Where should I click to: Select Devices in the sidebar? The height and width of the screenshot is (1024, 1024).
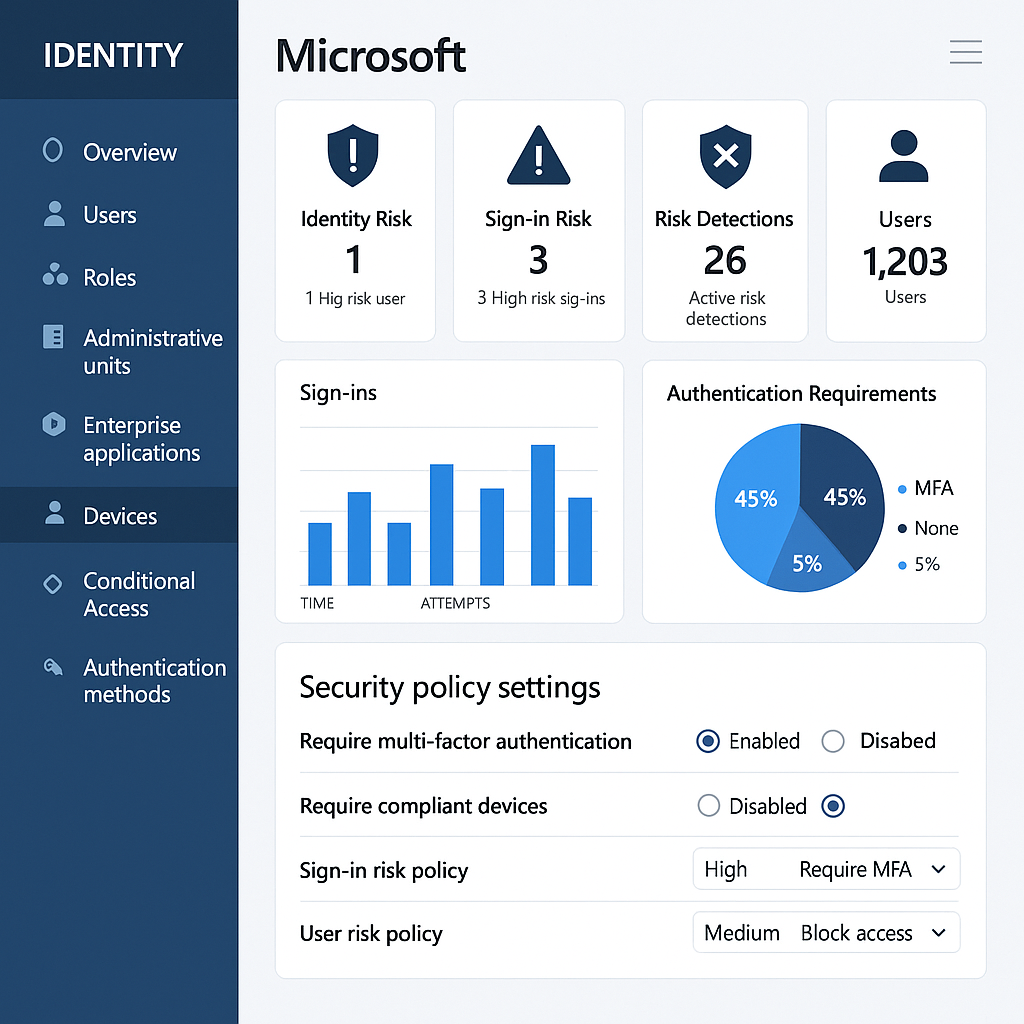click(x=119, y=515)
